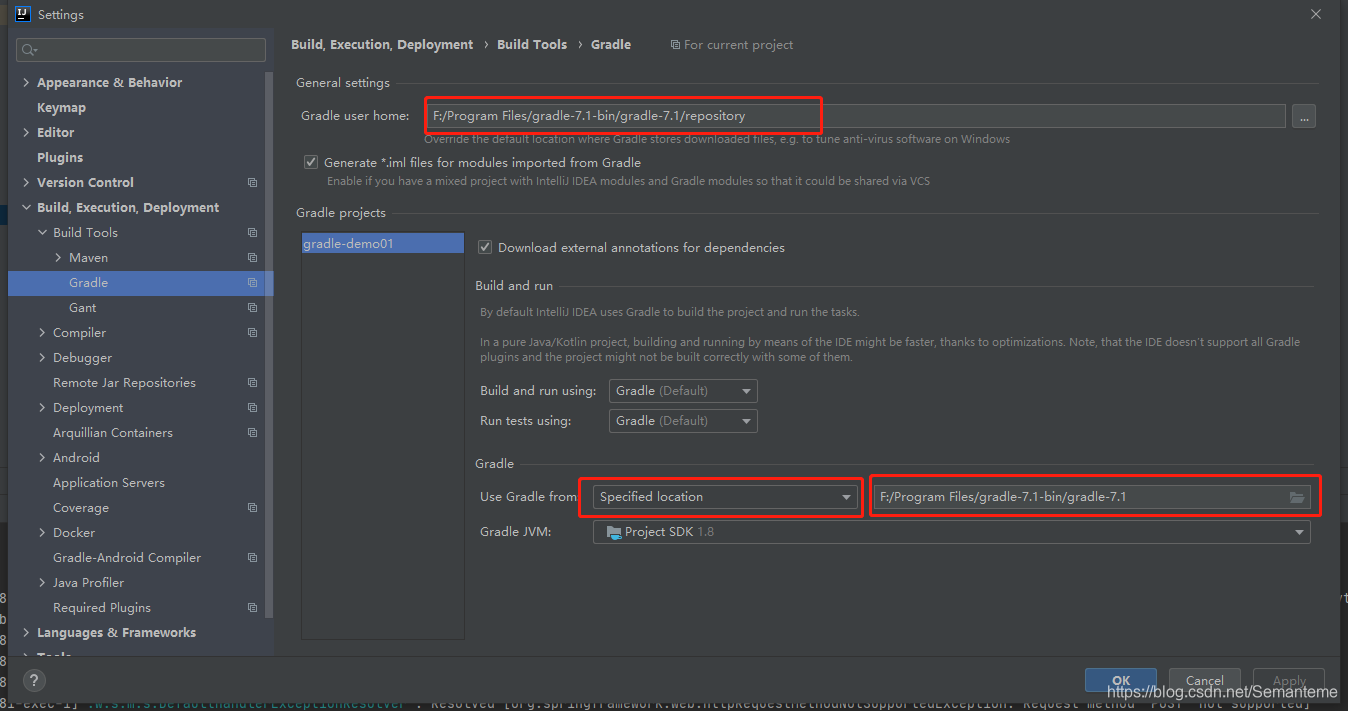1348x711 pixels.
Task: Click the project-level icon beside Maven
Action: 252,258
